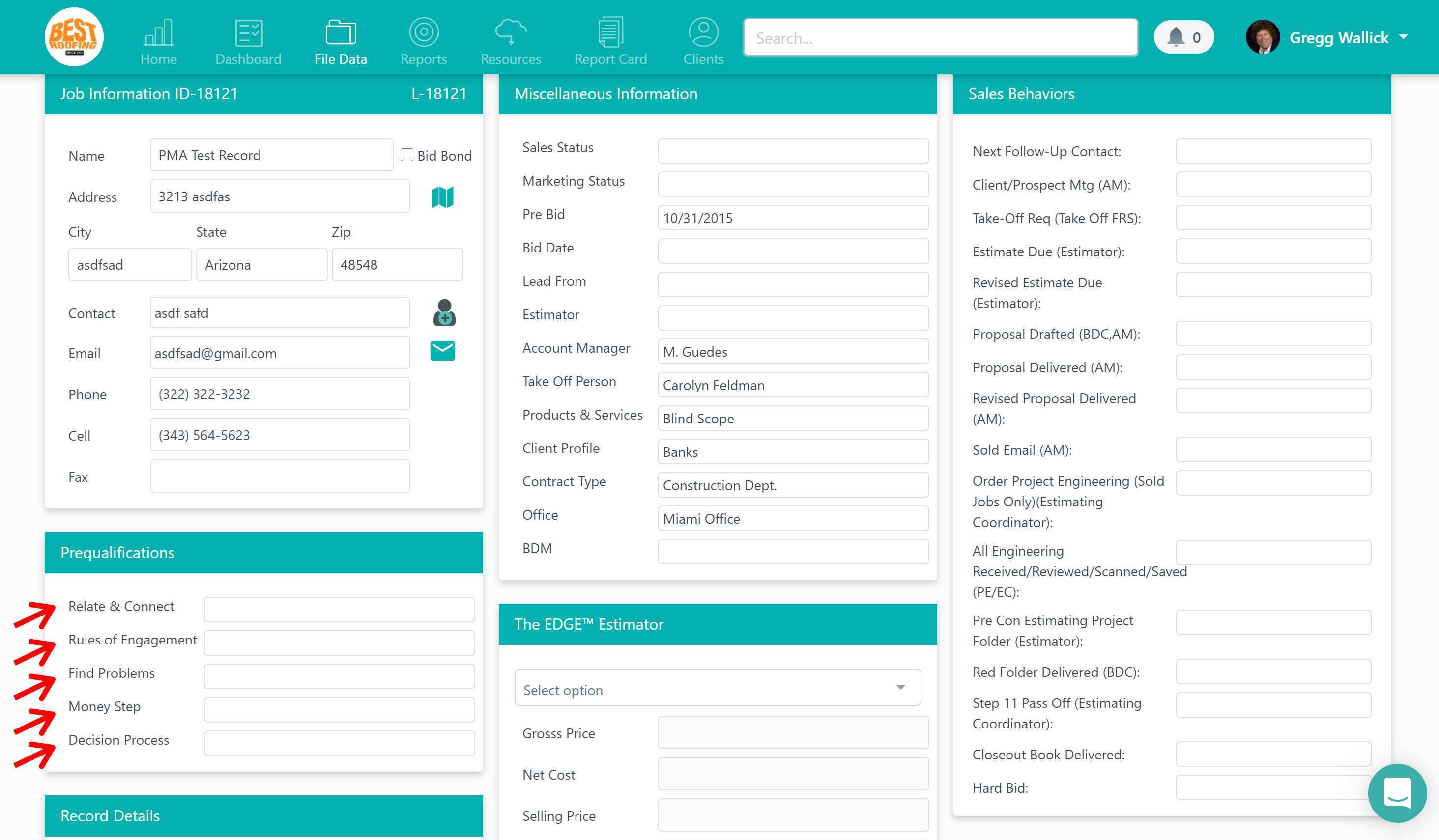Viewport: 1439px width, 840px height.
Task: Open the chat widget bubble
Action: pos(1397,793)
